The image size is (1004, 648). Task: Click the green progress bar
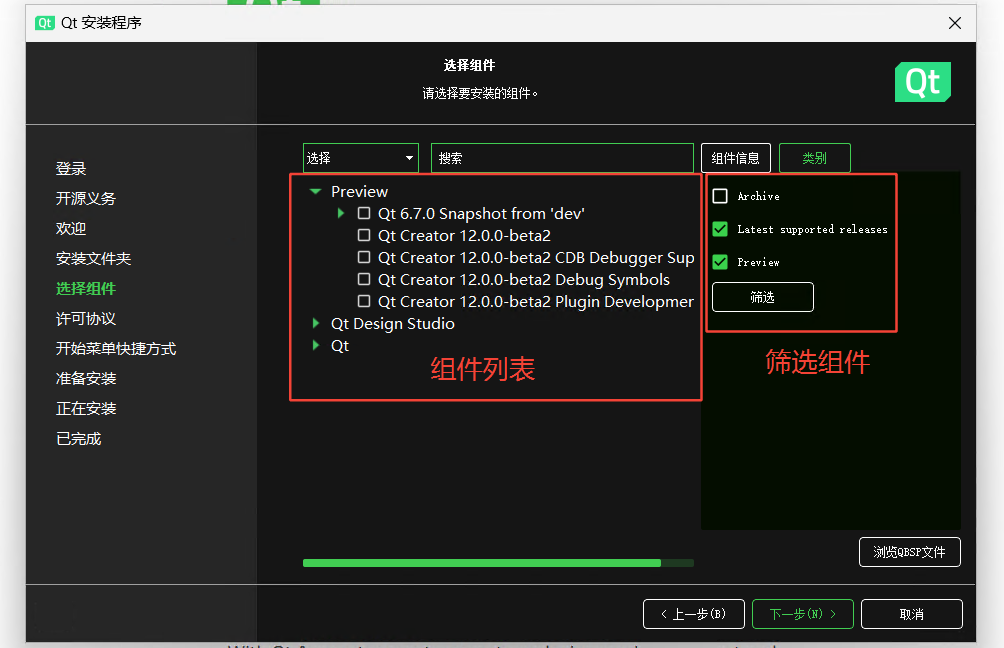pos(498,563)
